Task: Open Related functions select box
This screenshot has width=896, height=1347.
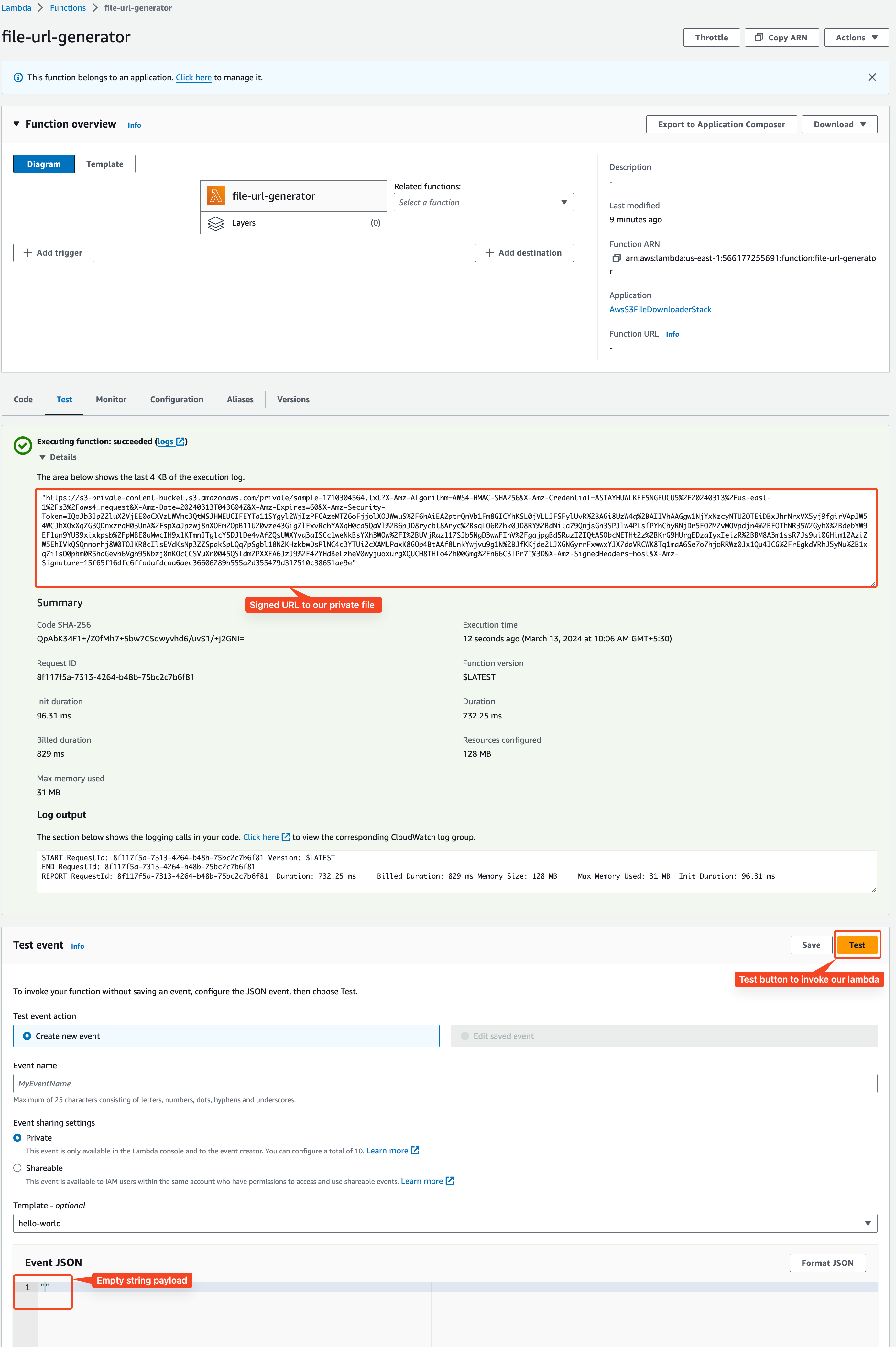Action: pyautogui.click(x=484, y=202)
